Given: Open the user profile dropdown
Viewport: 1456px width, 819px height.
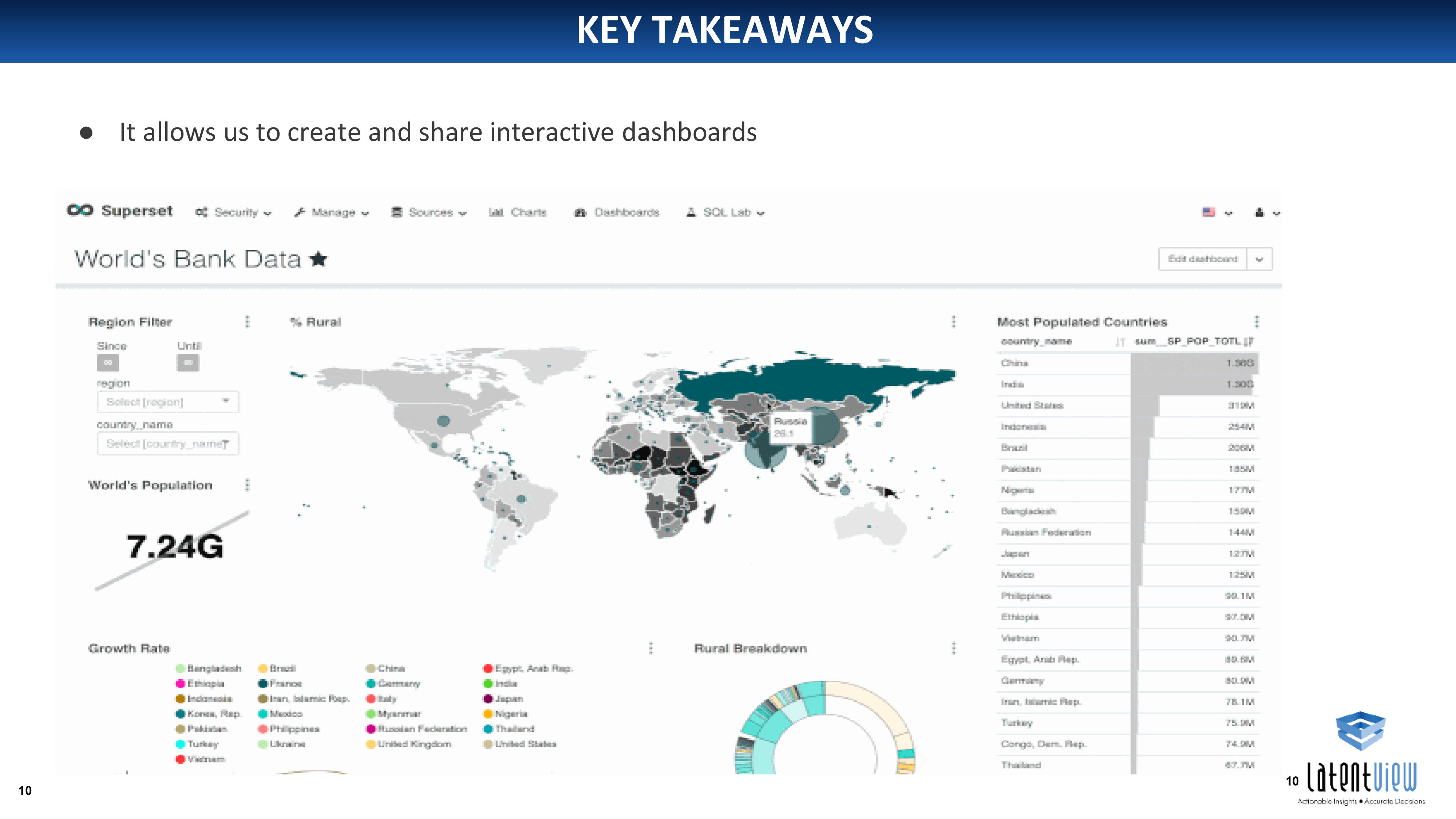Looking at the screenshot, I should (1267, 213).
